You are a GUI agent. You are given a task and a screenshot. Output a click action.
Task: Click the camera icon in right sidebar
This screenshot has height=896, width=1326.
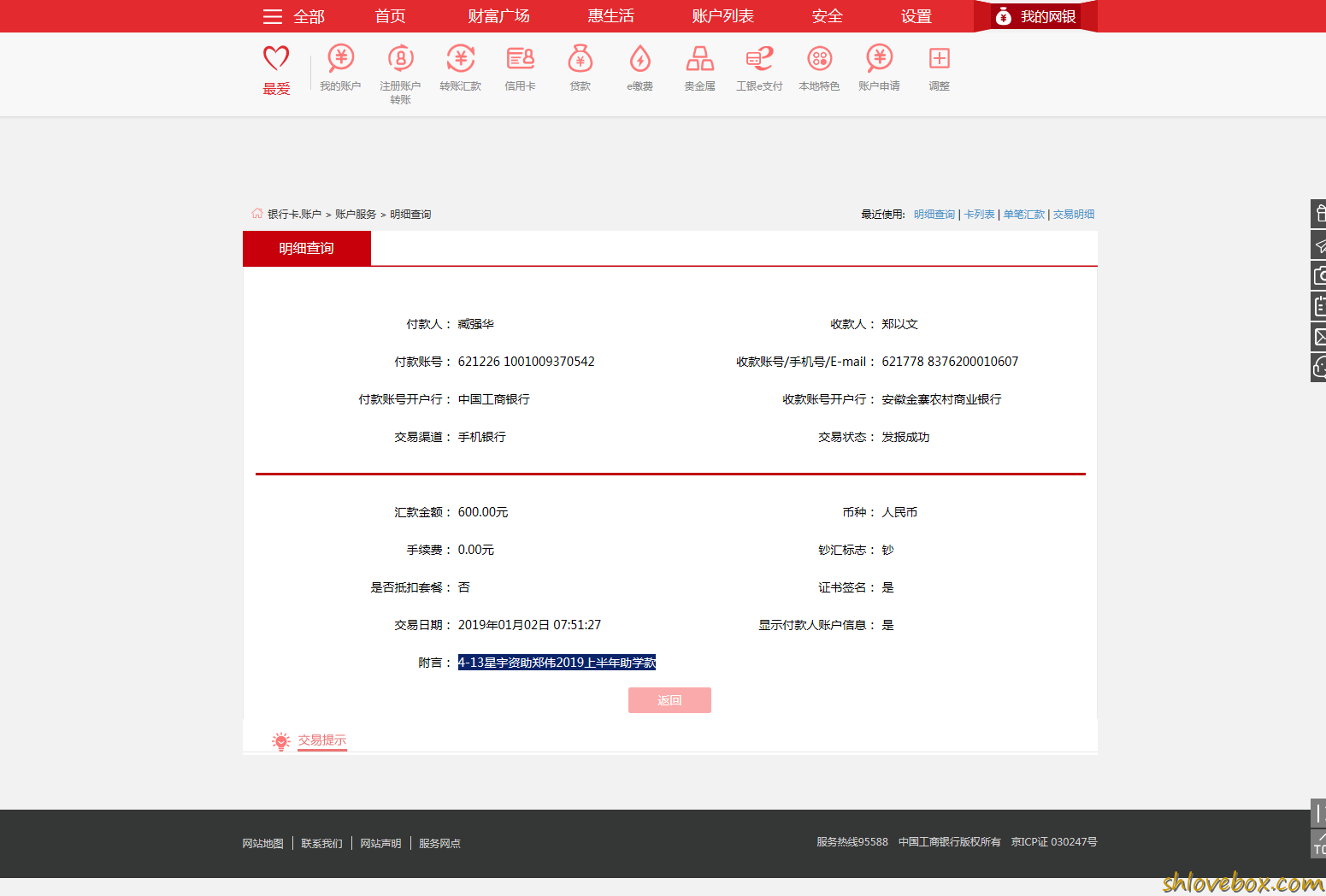coord(1319,275)
